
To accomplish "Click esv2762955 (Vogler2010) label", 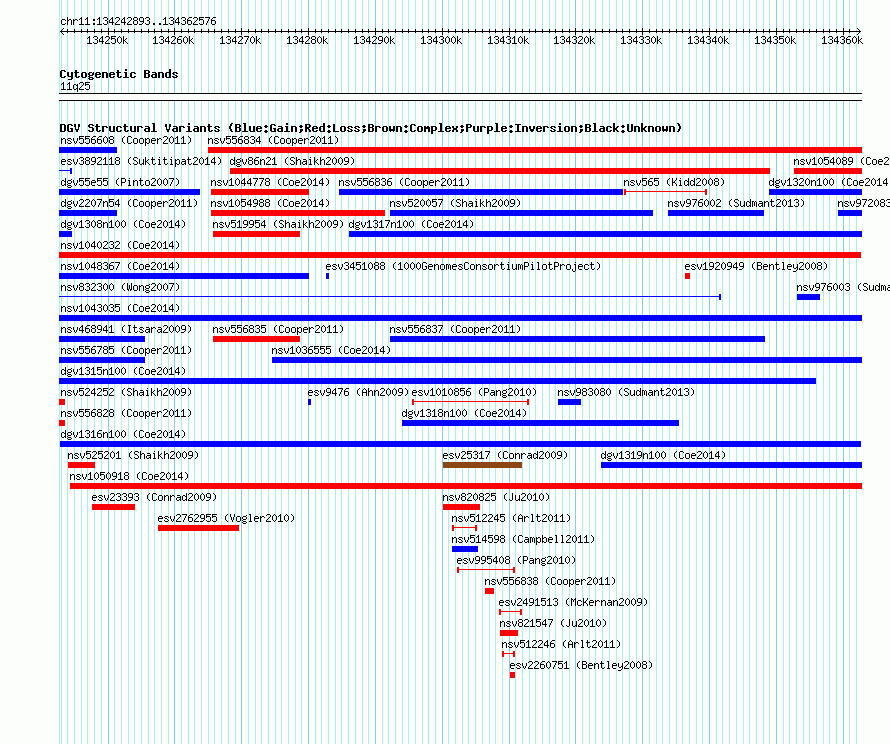I will click(226, 518).
